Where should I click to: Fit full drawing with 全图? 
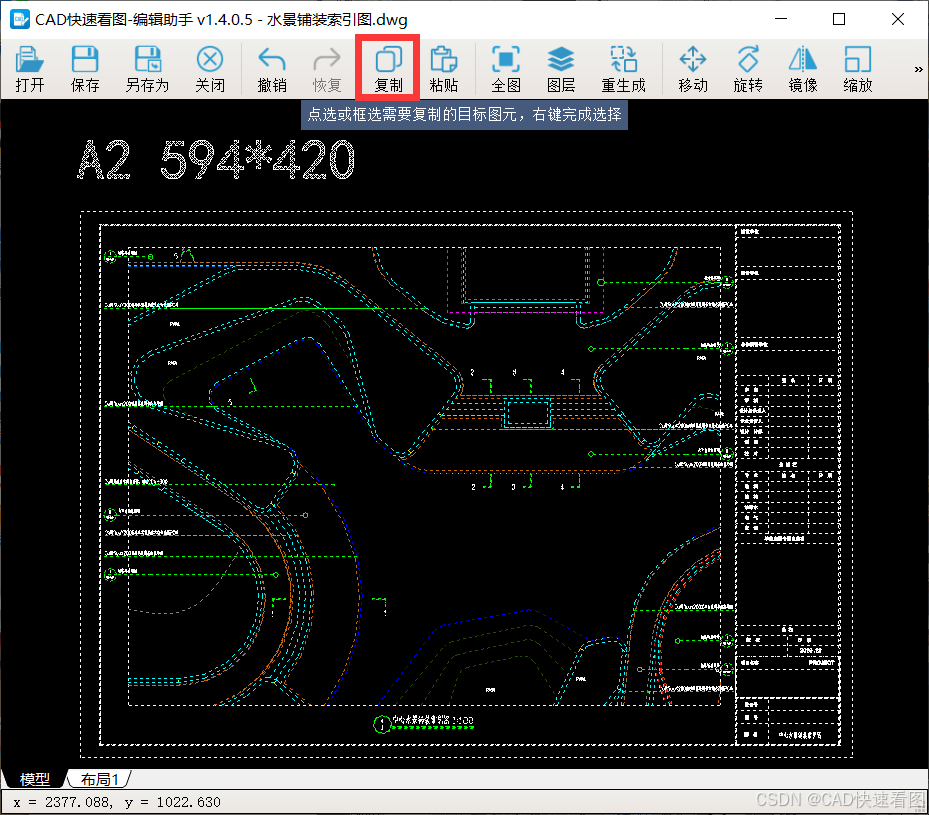(506, 69)
